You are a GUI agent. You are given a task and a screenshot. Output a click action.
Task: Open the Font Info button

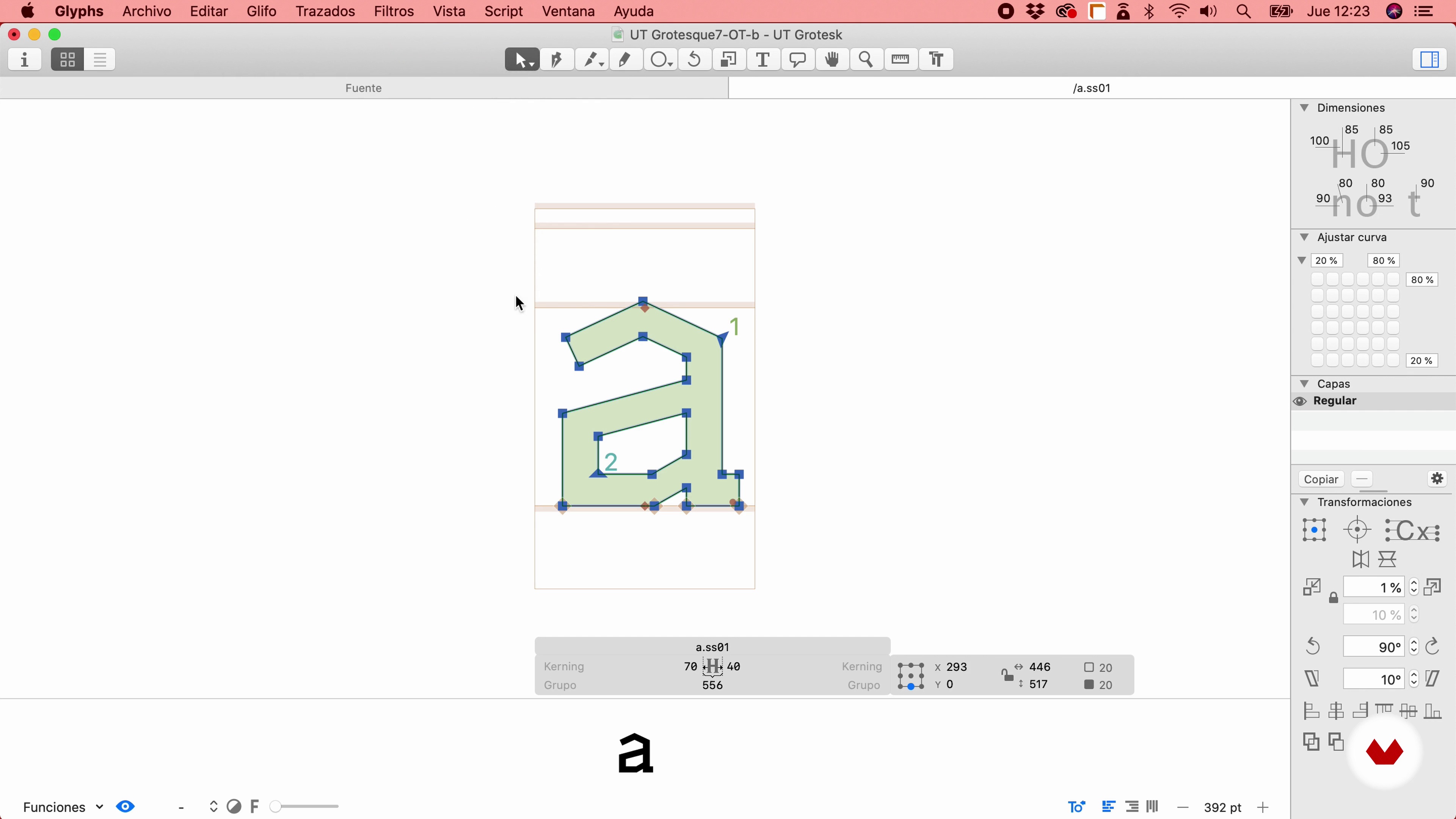click(x=25, y=60)
